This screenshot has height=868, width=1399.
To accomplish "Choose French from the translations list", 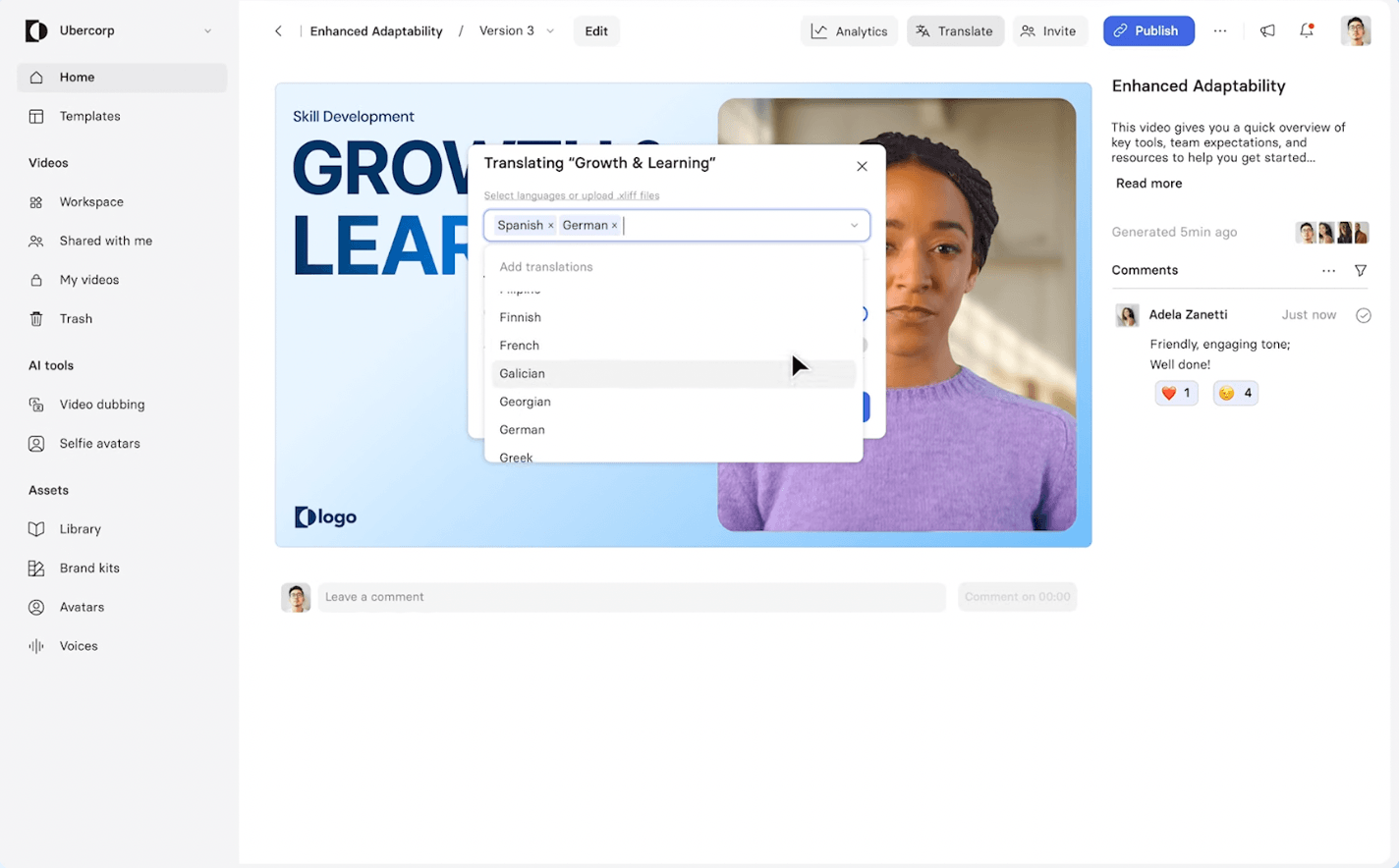I will pyautogui.click(x=519, y=346).
